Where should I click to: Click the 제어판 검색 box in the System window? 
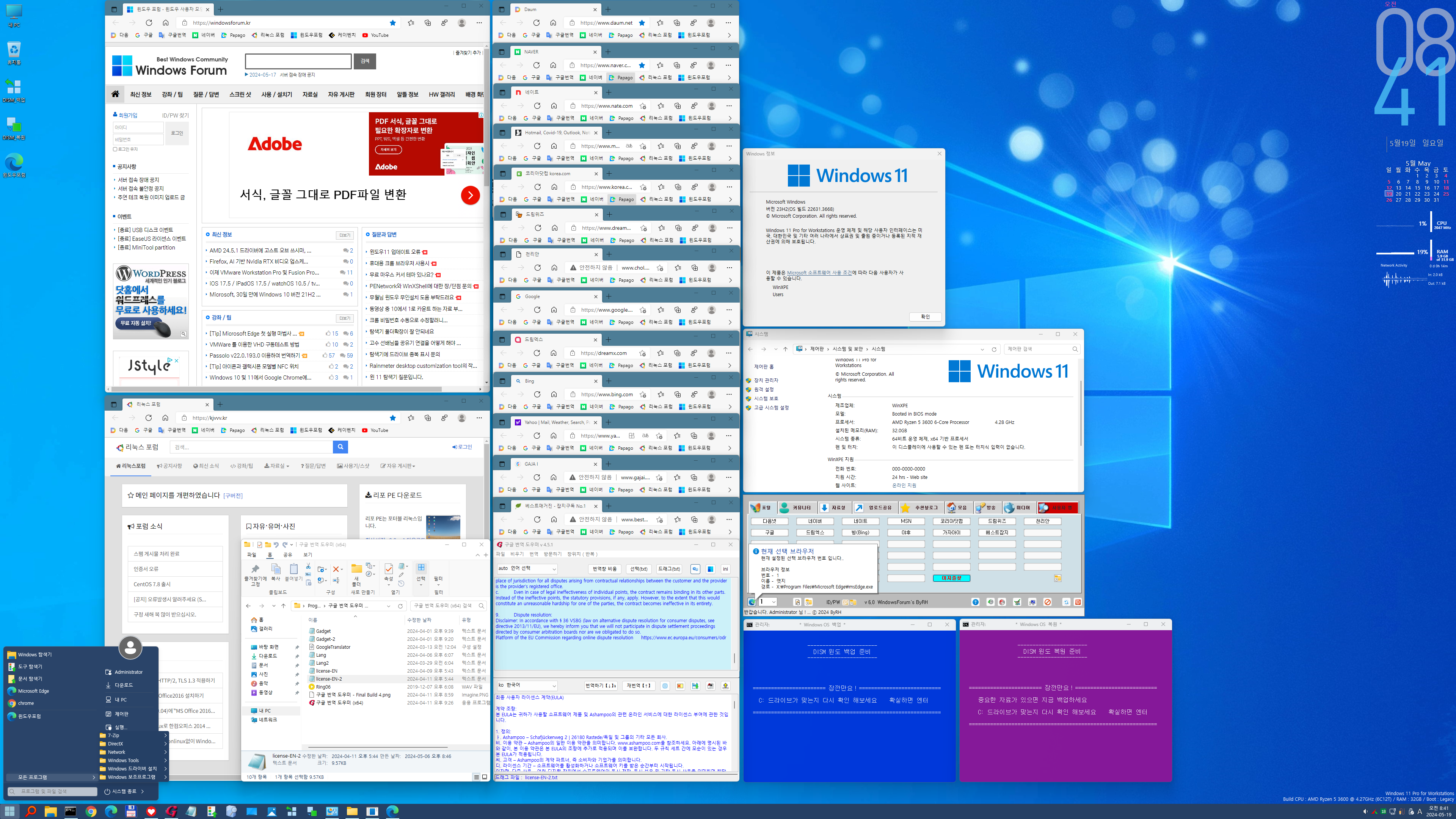coord(1042,349)
